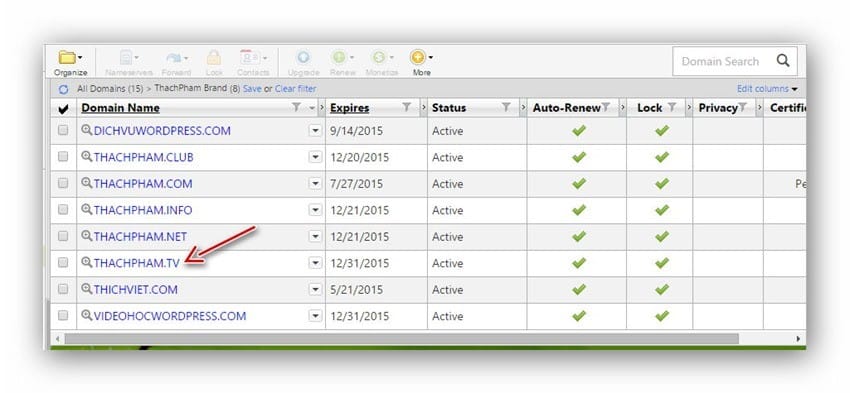Check the box for THICHVIET.COM
This screenshot has height=393, width=850.
click(x=63, y=289)
